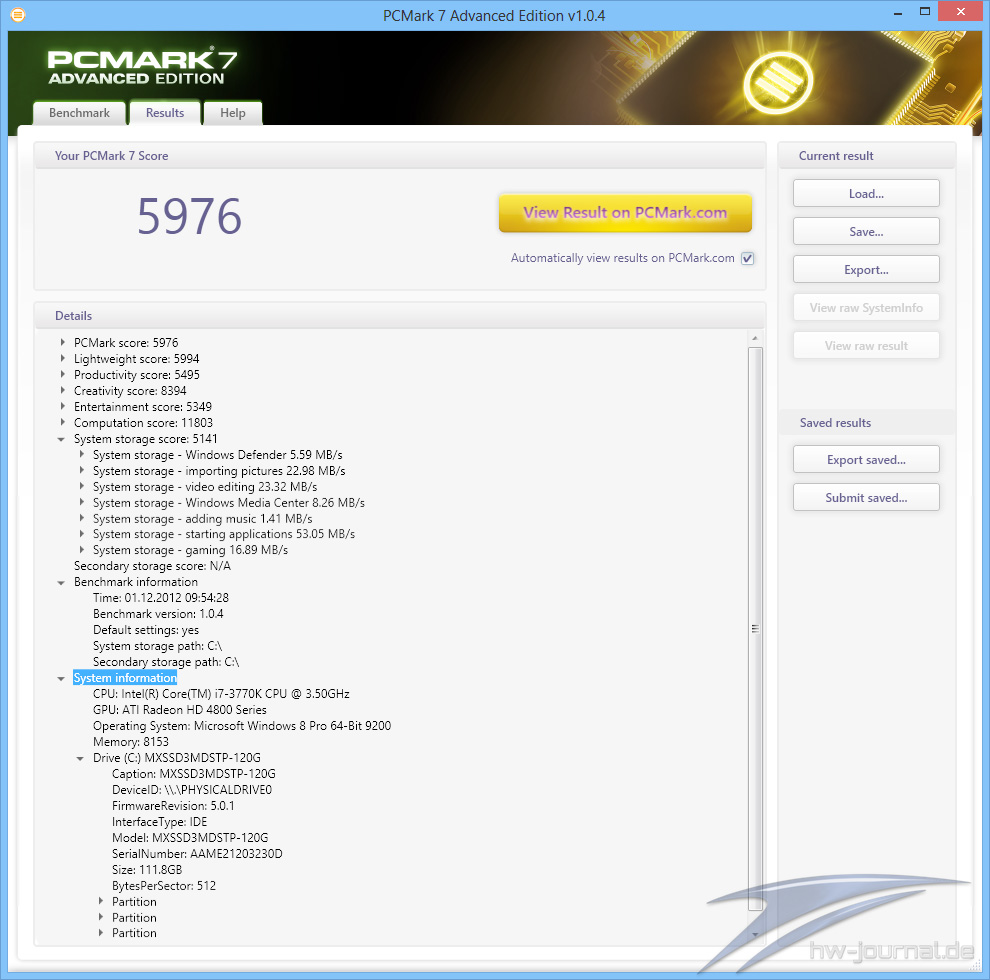Expand the Productivity score: 5495 row
Image resolution: width=990 pixels, height=980 pixels.
pyautogui.click(x=63, y=374)
